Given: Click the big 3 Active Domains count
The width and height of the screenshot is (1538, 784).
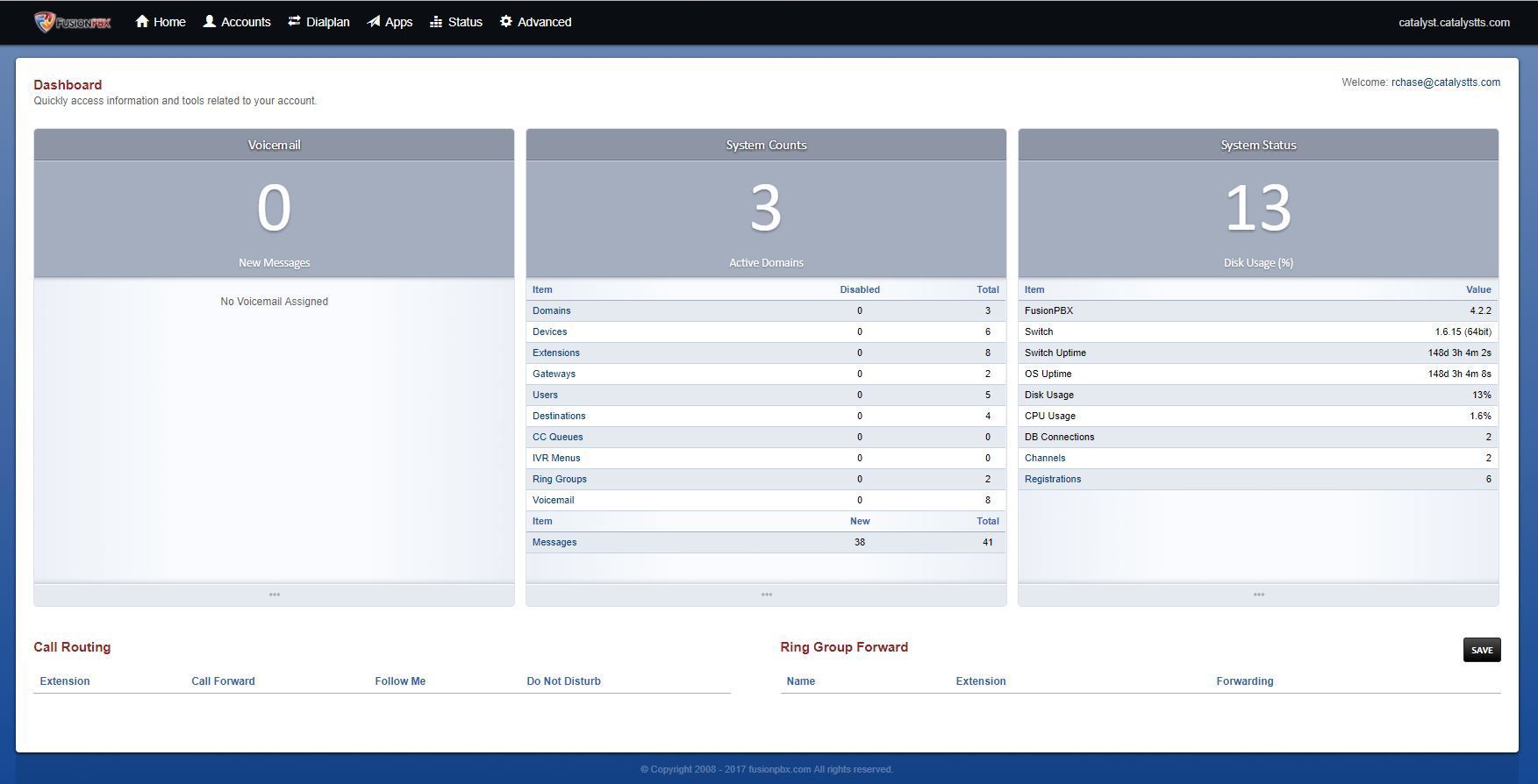Looking at the screenshot, I should click(x=766, y=209).
